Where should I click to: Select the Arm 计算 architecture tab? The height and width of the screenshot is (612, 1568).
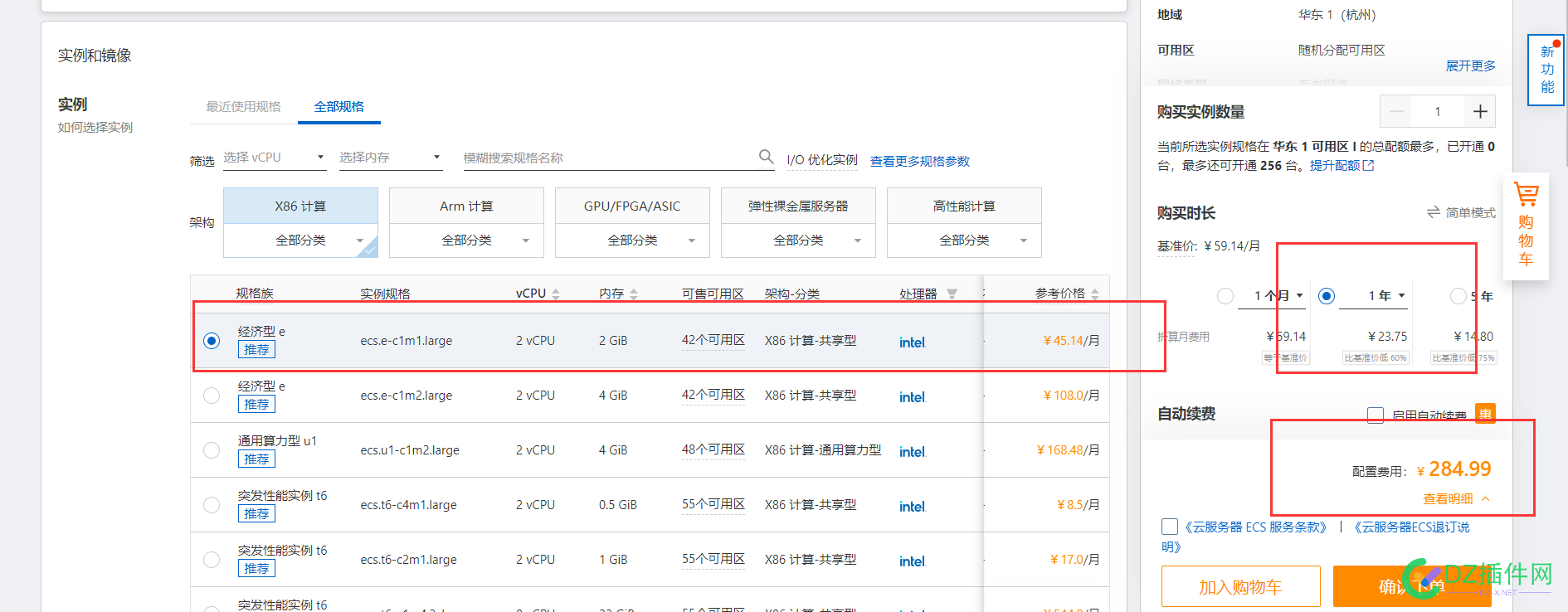[466, 206]
